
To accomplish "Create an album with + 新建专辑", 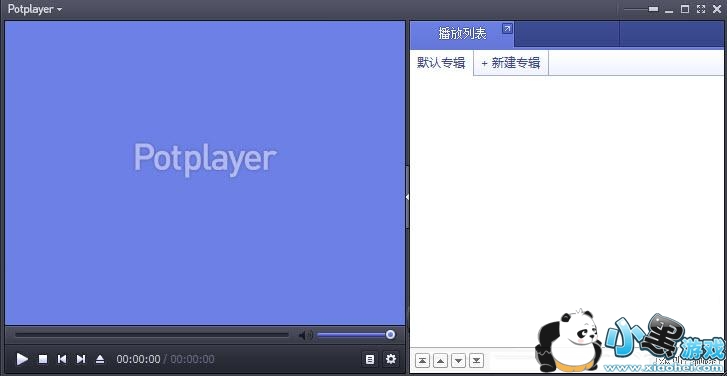I will point(510,63).
